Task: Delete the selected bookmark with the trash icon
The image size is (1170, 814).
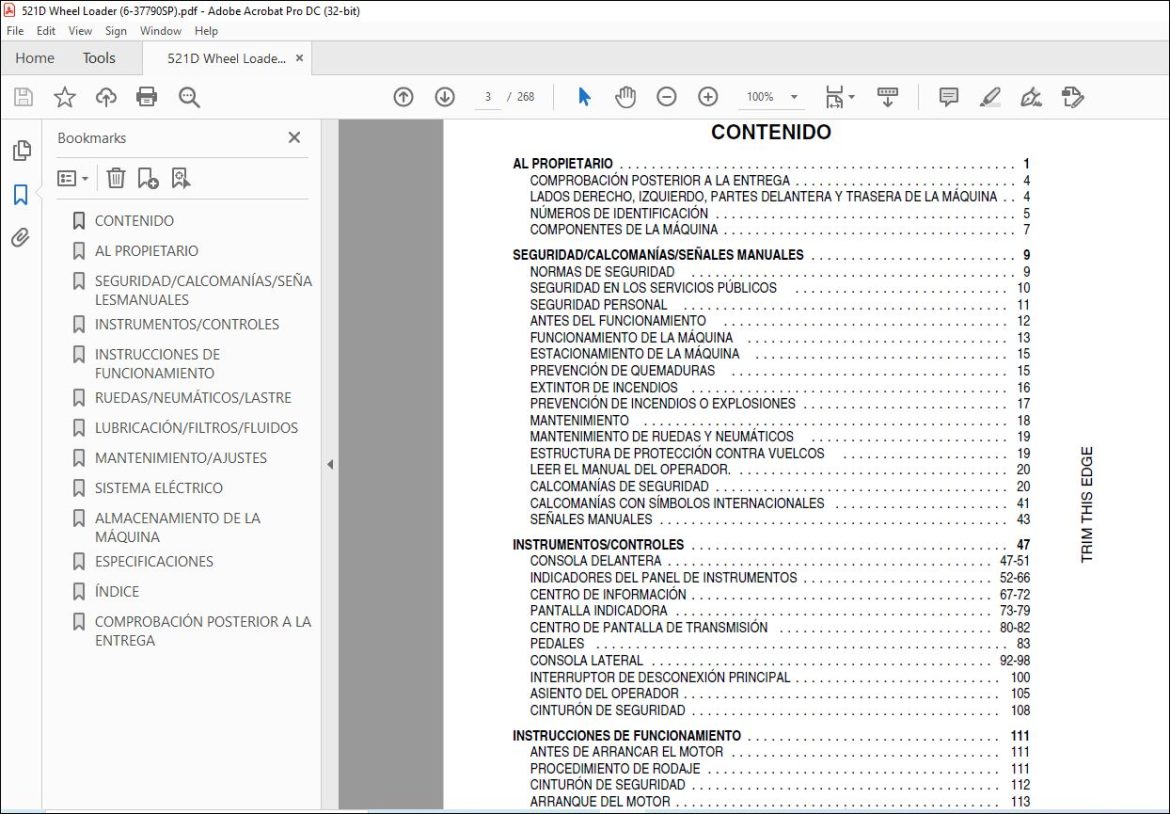Action: click(116, 178)
